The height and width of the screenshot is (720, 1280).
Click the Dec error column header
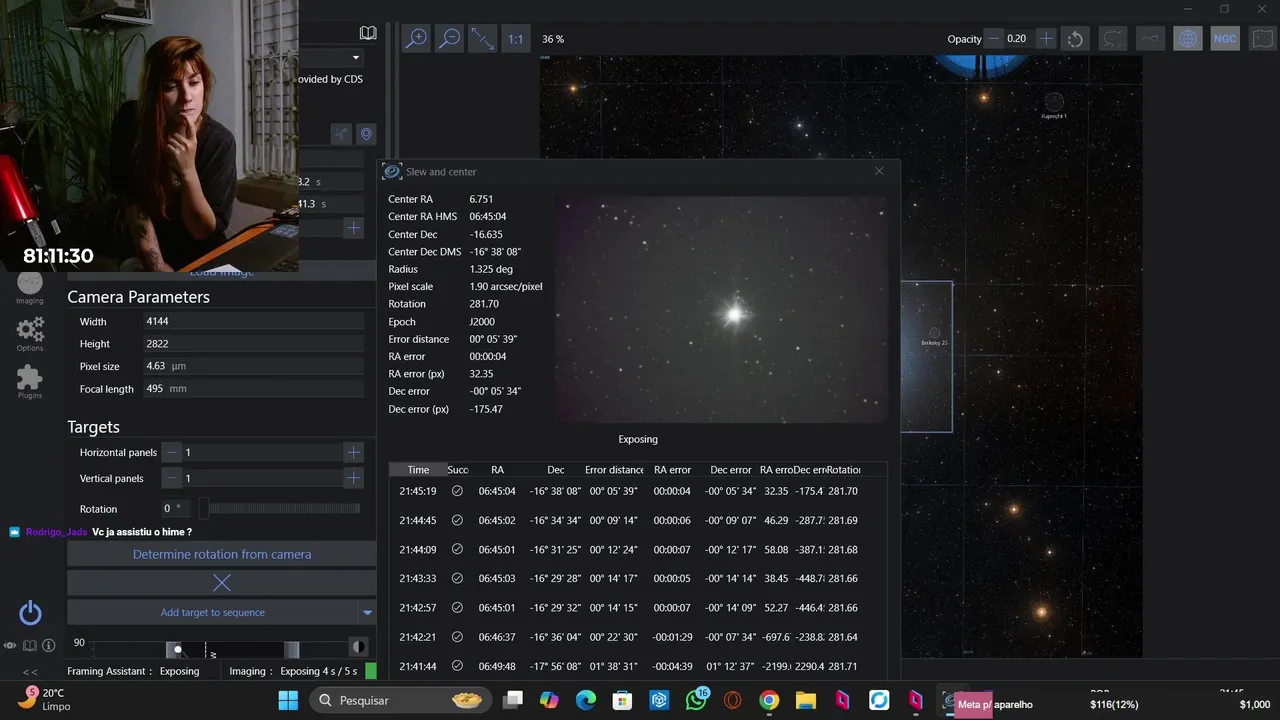click(x=730, y=469)
